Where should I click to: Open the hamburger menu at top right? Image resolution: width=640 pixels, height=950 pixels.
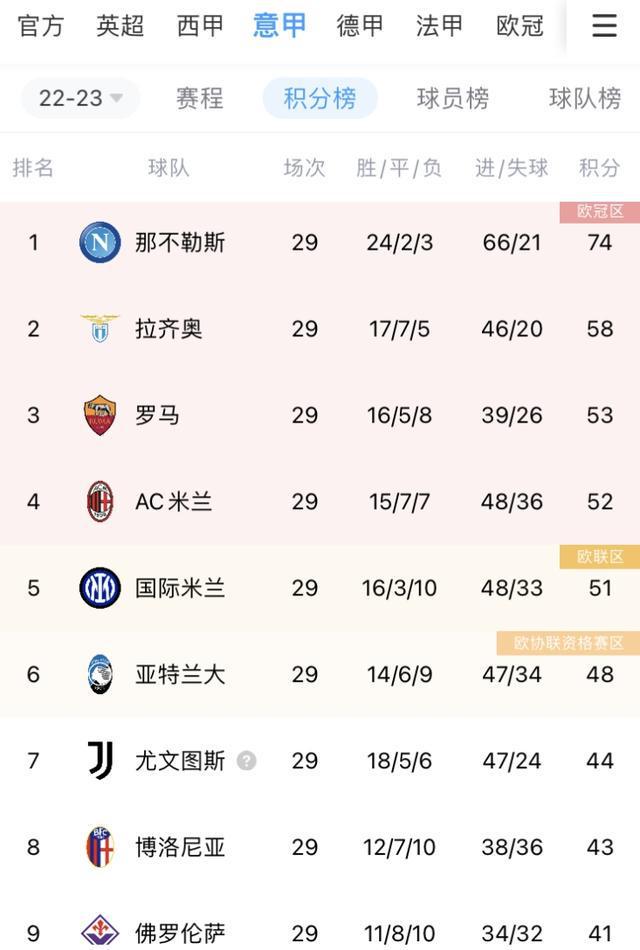pos(604,26)
